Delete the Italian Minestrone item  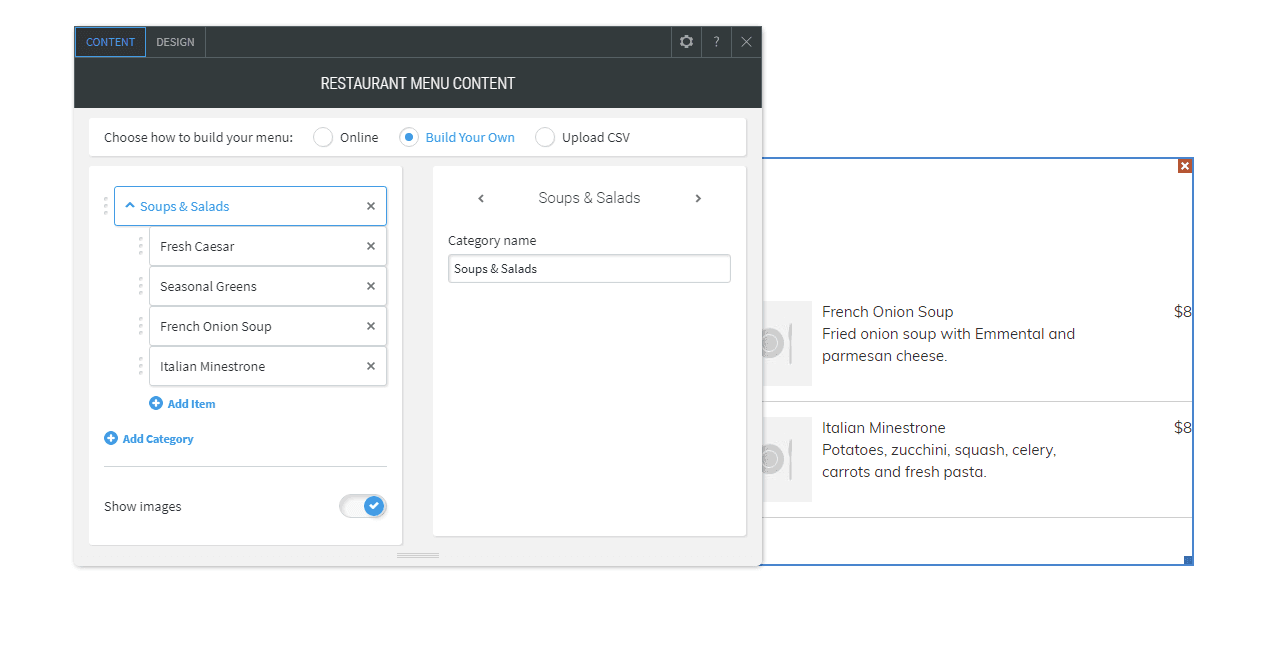371,366
